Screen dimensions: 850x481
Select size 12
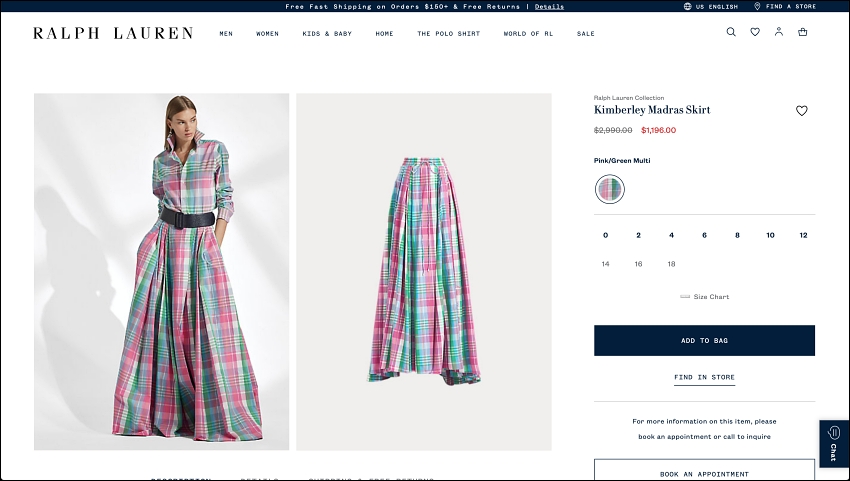(x=803, y=235)
